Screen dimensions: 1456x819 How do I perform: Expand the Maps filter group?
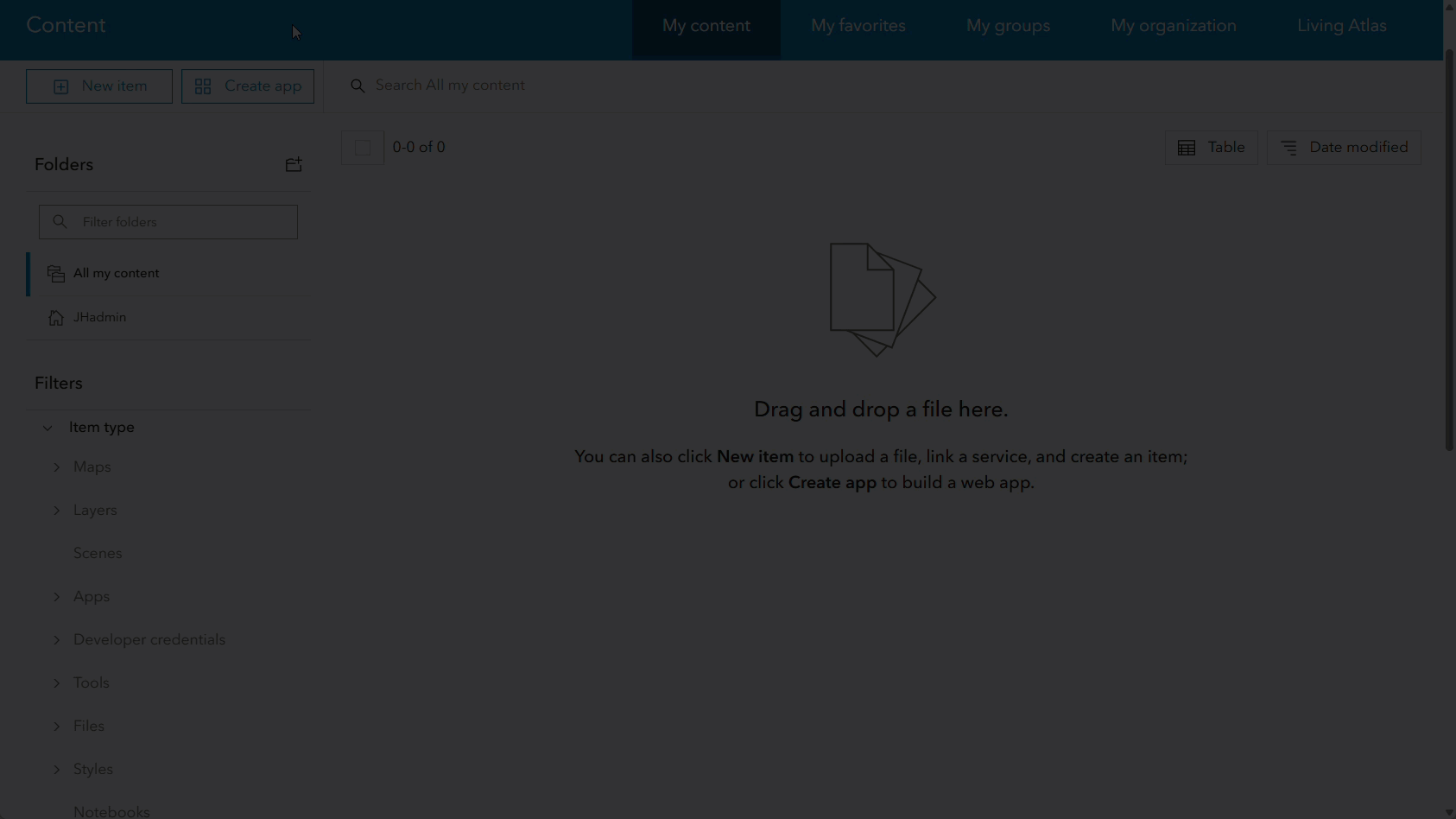coord(57,467)
